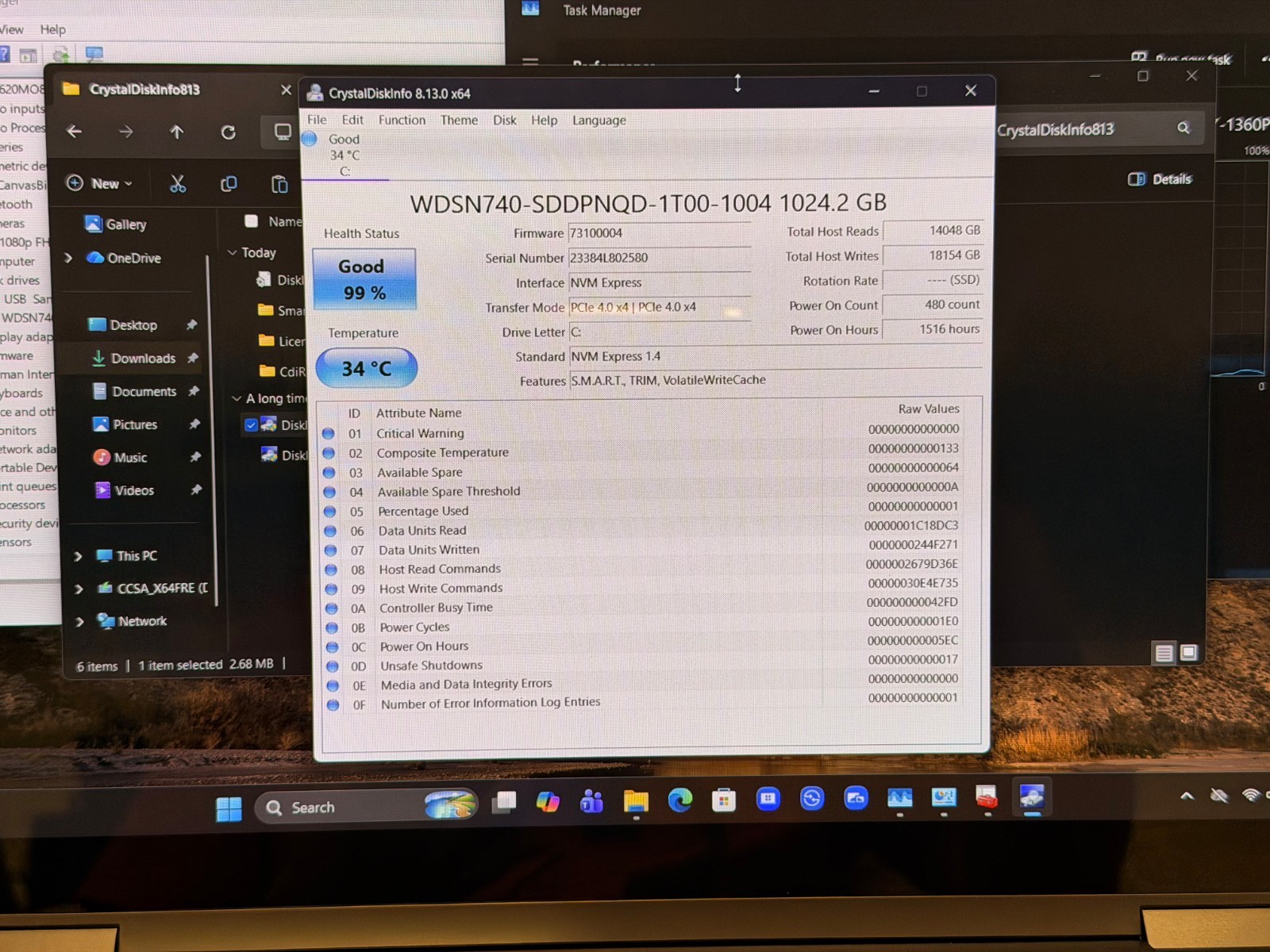Expand This PC tree node
Screen dimensions: 1270x952
click(78, 556)
